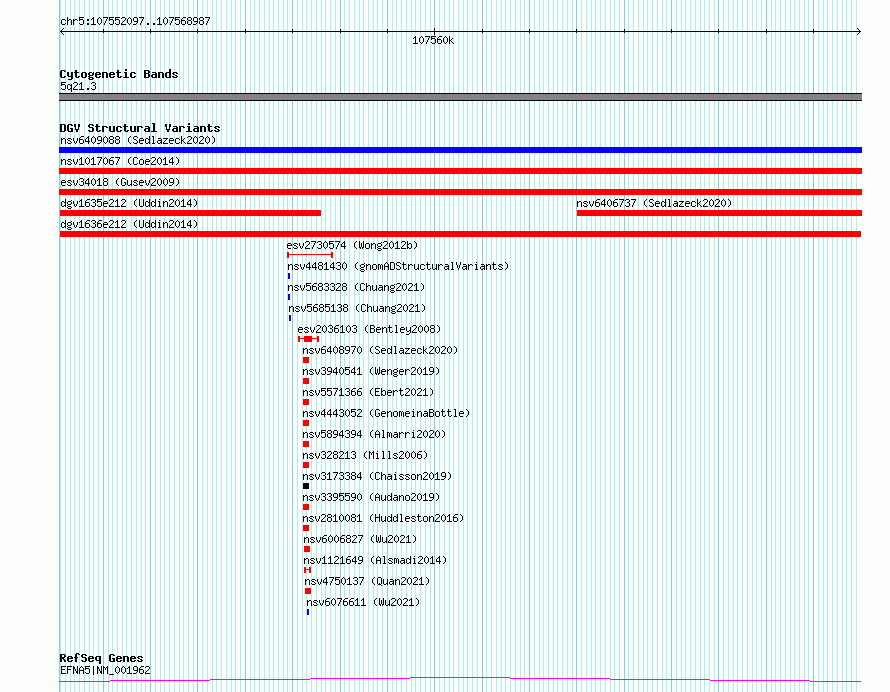Select nsv328213 (Mills2006) label
Image resolution: width=890 pixels, height=692 pixels.
point(365,455)
